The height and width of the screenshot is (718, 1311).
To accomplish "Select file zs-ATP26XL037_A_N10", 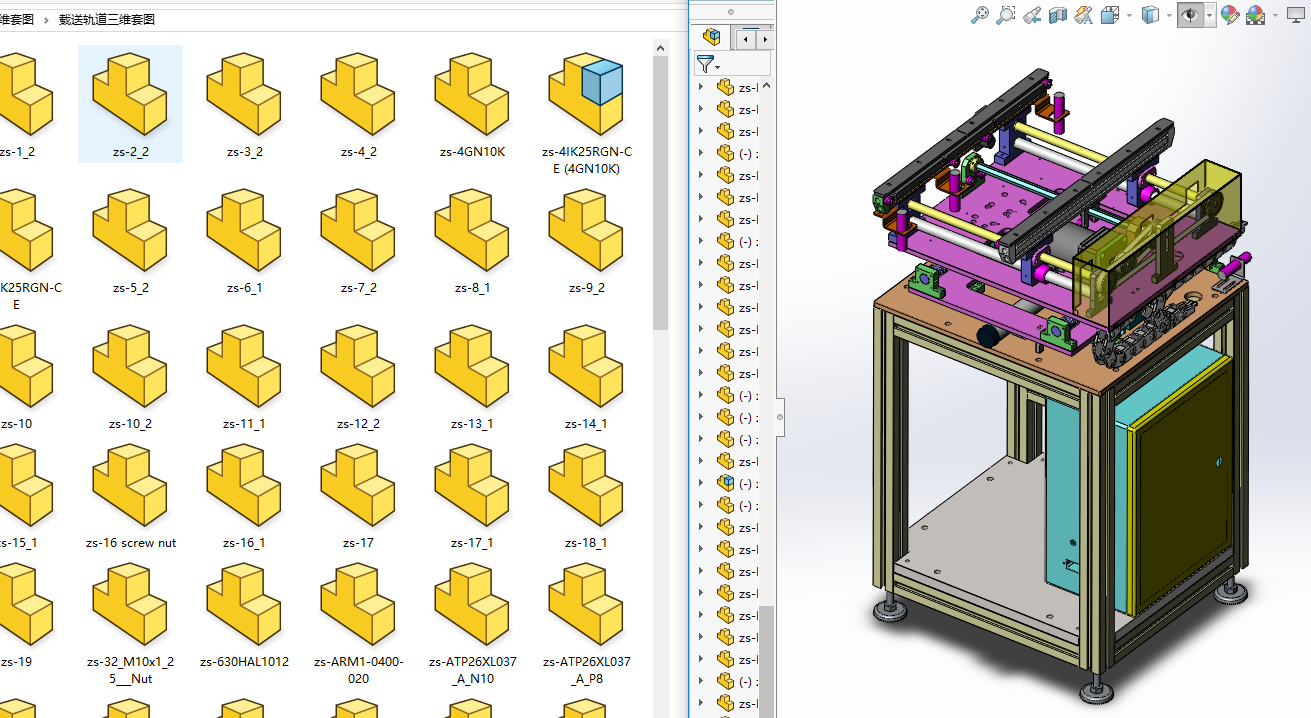I will (473, 624).
